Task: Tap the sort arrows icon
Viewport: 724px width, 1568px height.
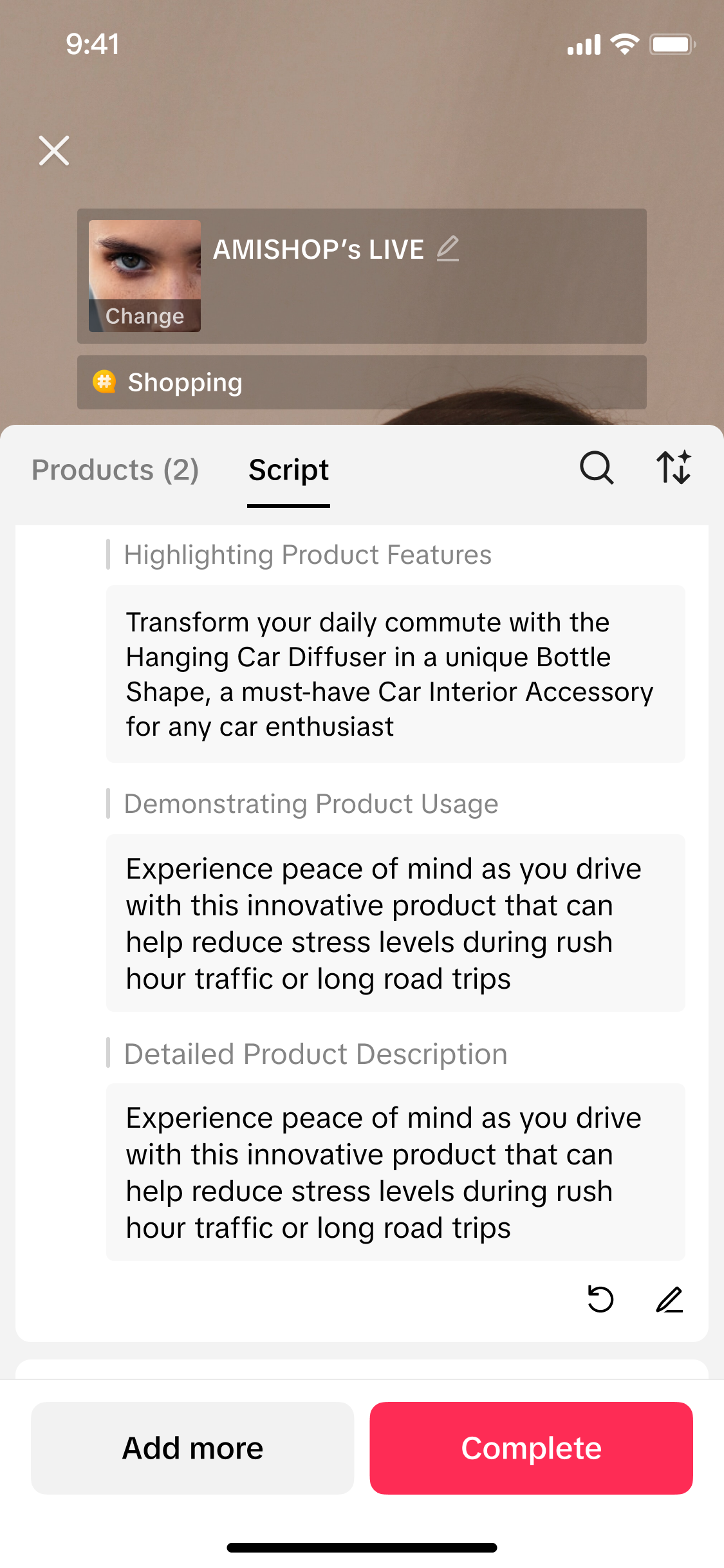Action: [673, 468]
